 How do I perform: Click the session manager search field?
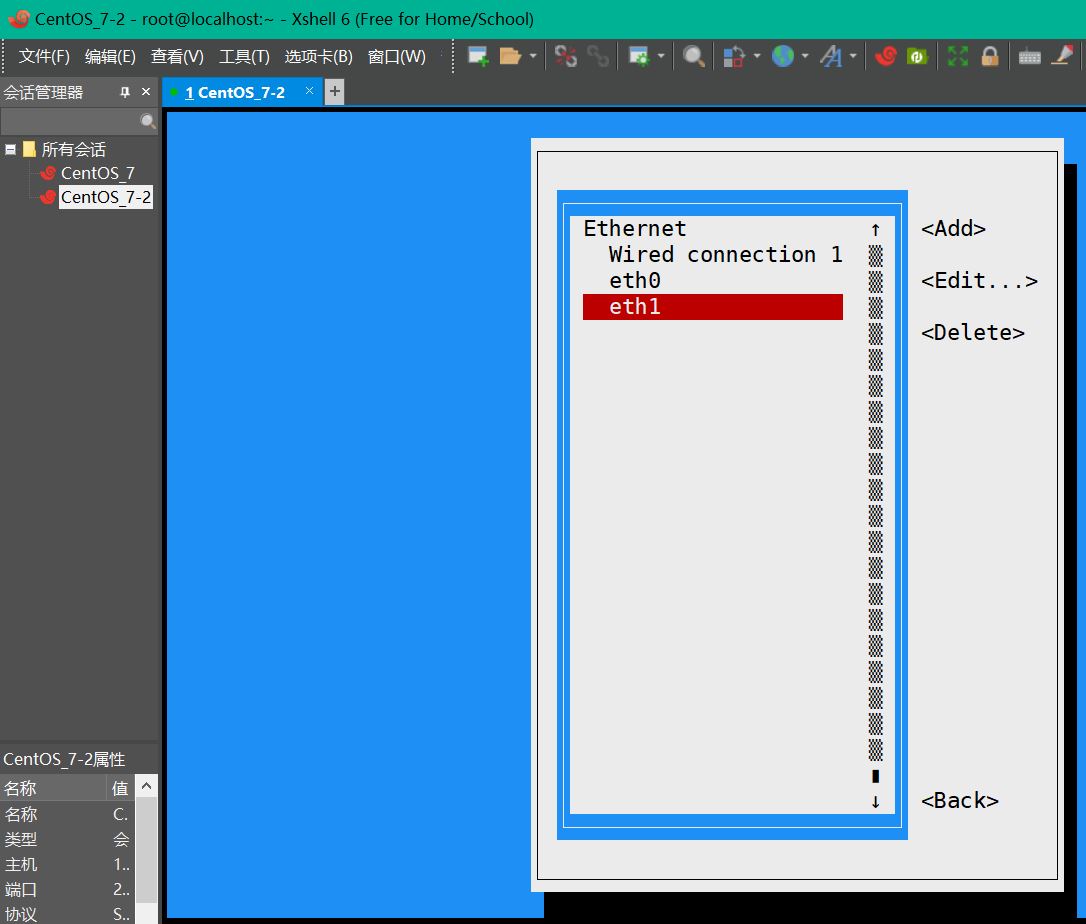[70, 121]
